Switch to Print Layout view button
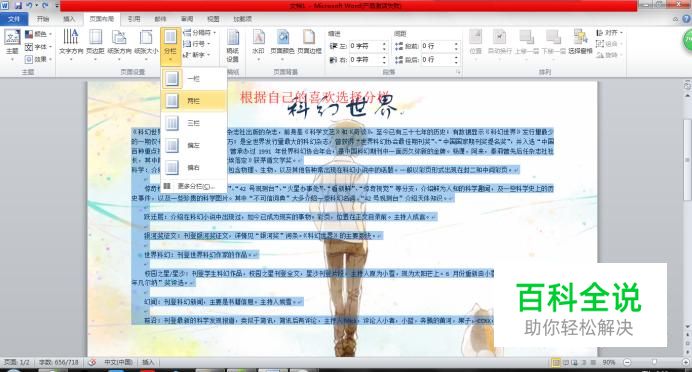The width and height of the screenshot is (692, 372). [x=556, y=362]
